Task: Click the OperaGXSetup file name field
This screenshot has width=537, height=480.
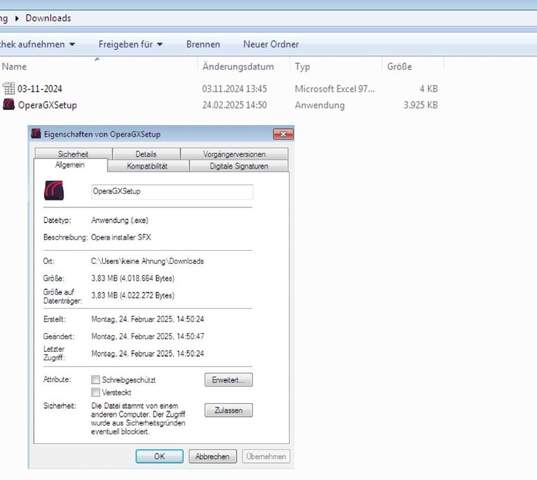Action: (172, 191)
